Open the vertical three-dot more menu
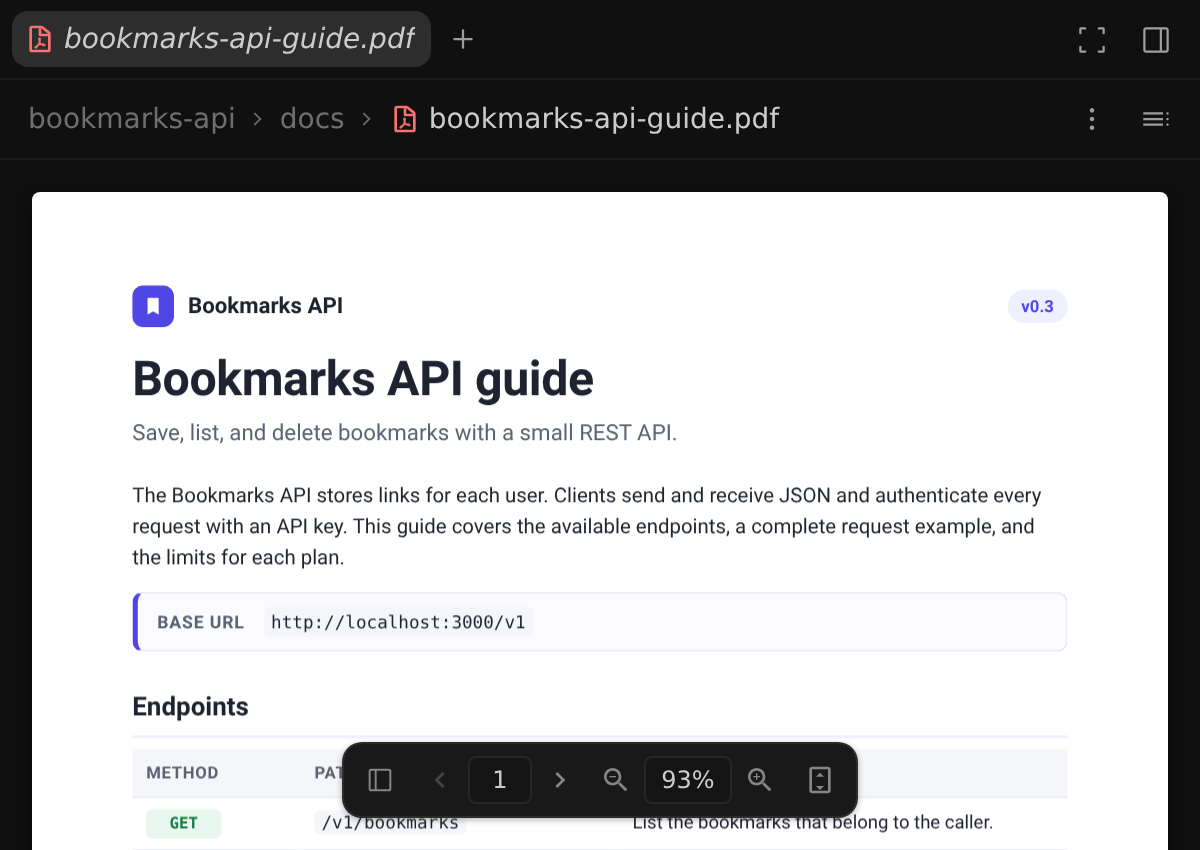This screenshot has height=850, width=1200. coord(1092,119)
